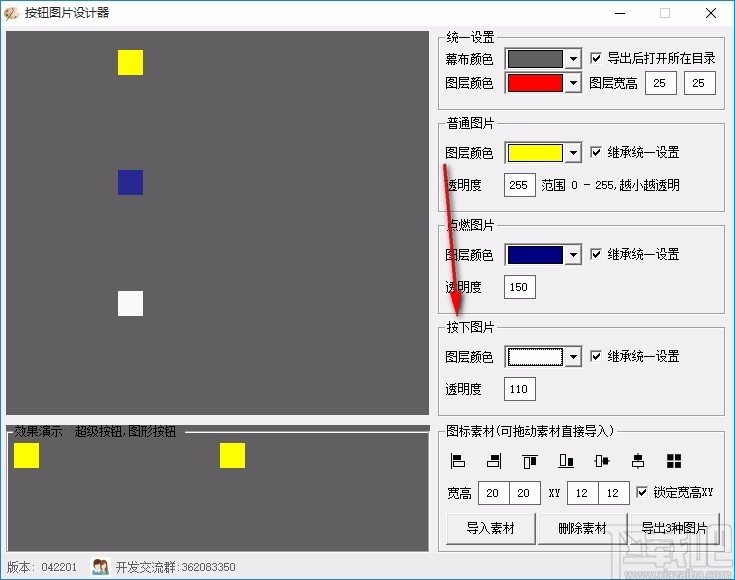Select the white square on the canvas
The height and width of the screenshot is (580, 735).
(x=130, y=303)
